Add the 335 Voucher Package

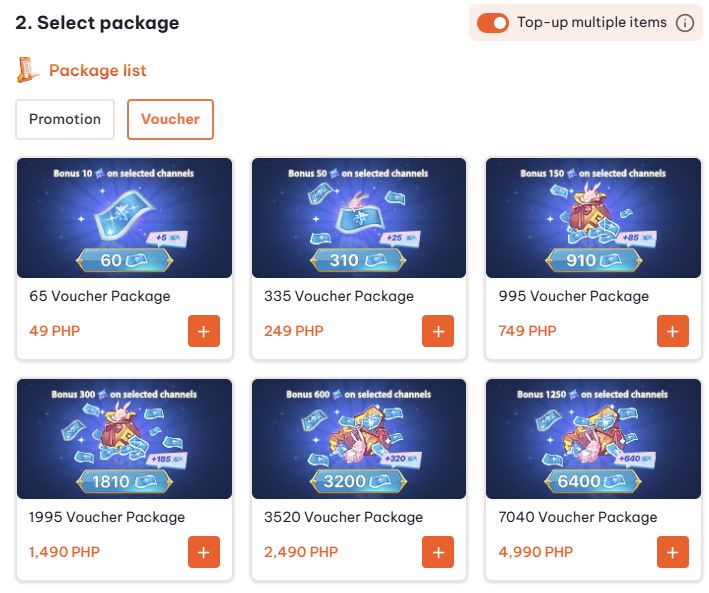tap(438, 331)
